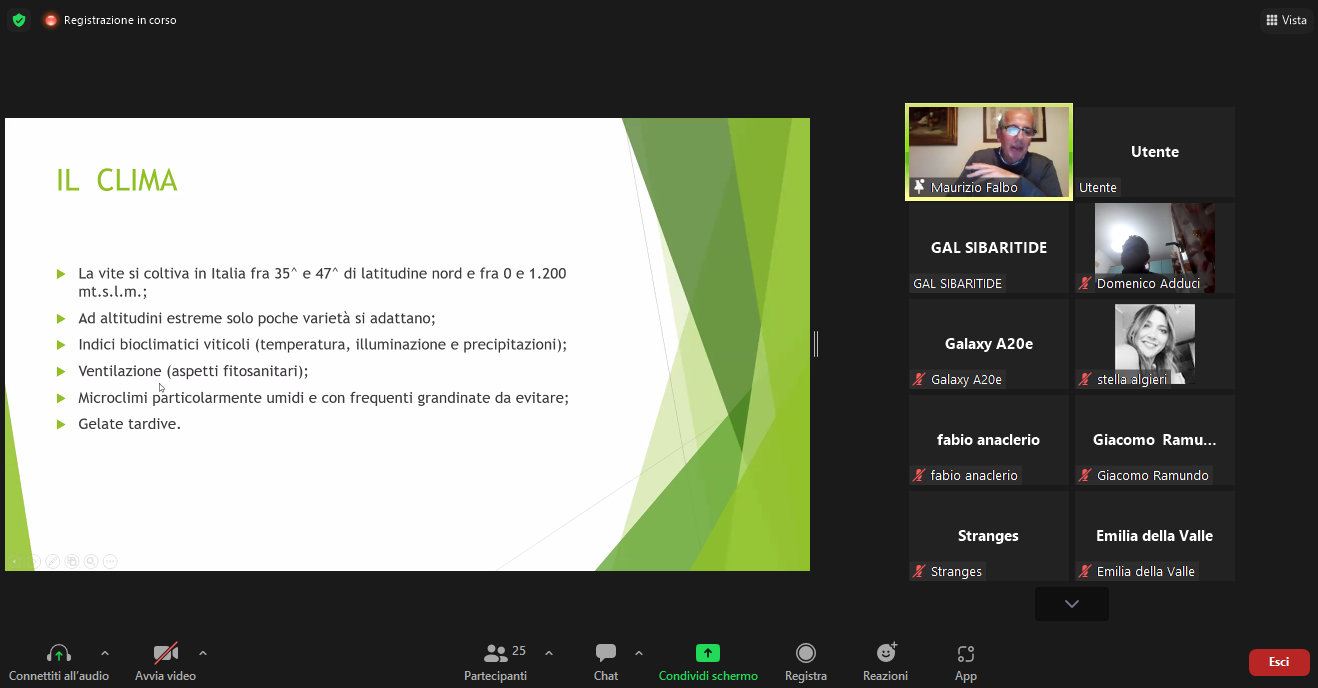Click the slide's previous arrow icon

click(x=15, y=561)
